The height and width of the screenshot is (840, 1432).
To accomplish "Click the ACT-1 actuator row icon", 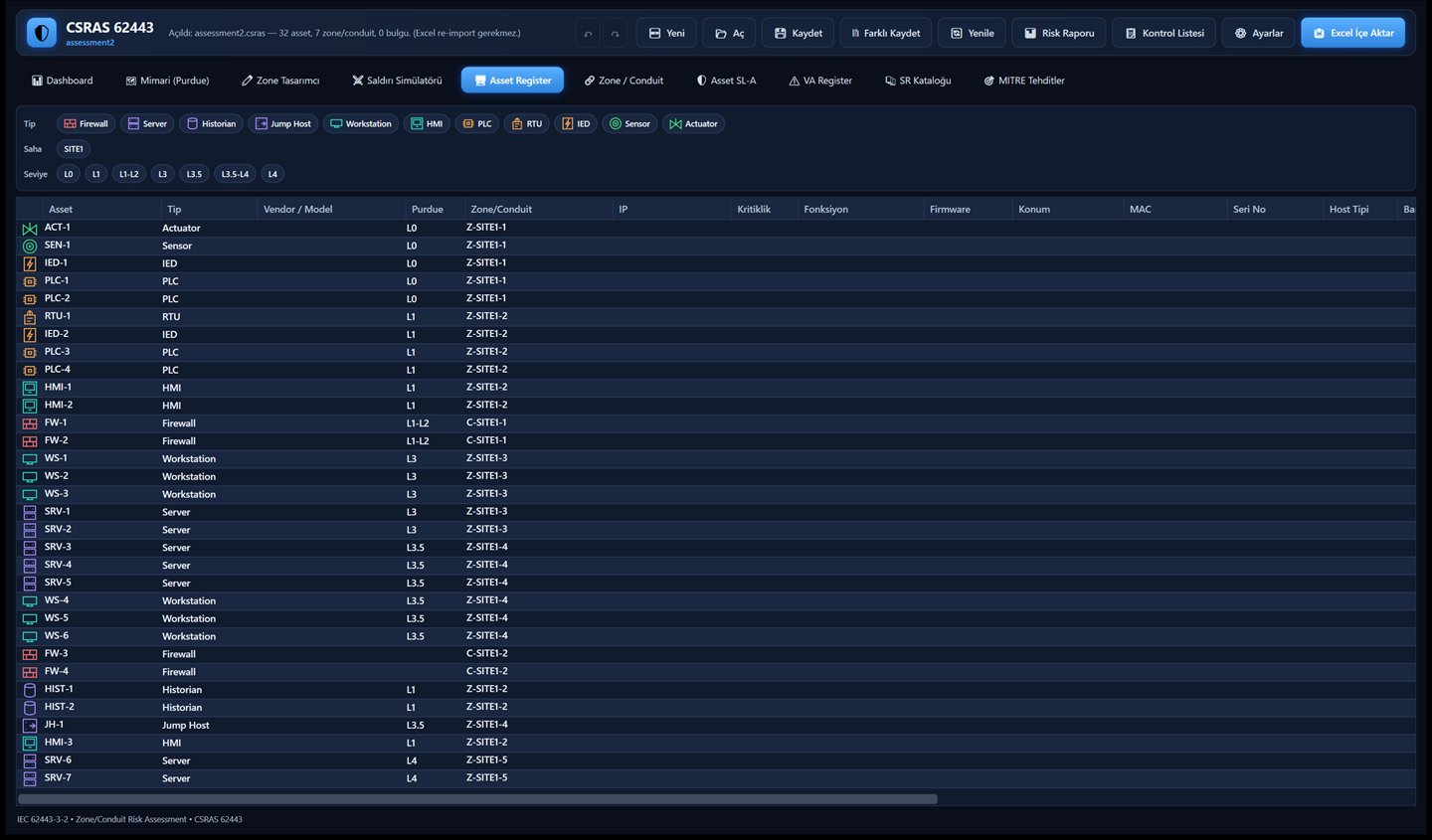I will [30, 229].
